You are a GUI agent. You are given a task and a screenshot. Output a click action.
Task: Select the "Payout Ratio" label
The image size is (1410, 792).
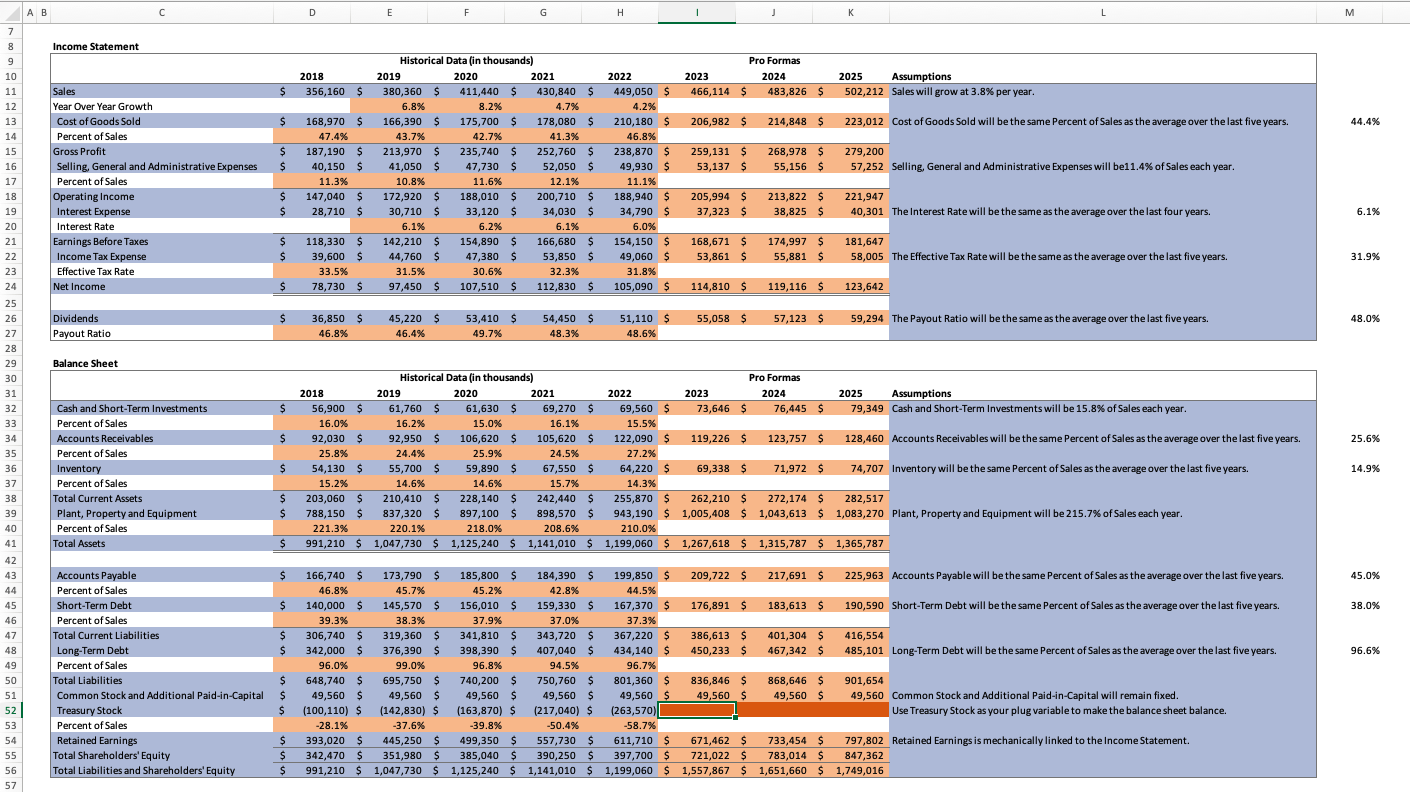pyautogui.click(x=82, y=333)
